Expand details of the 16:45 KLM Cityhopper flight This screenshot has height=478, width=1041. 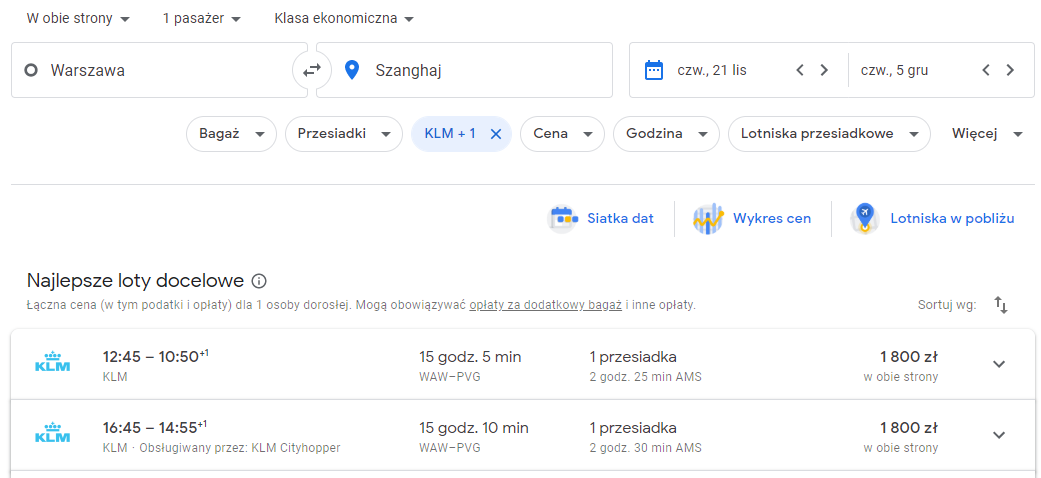999,435
